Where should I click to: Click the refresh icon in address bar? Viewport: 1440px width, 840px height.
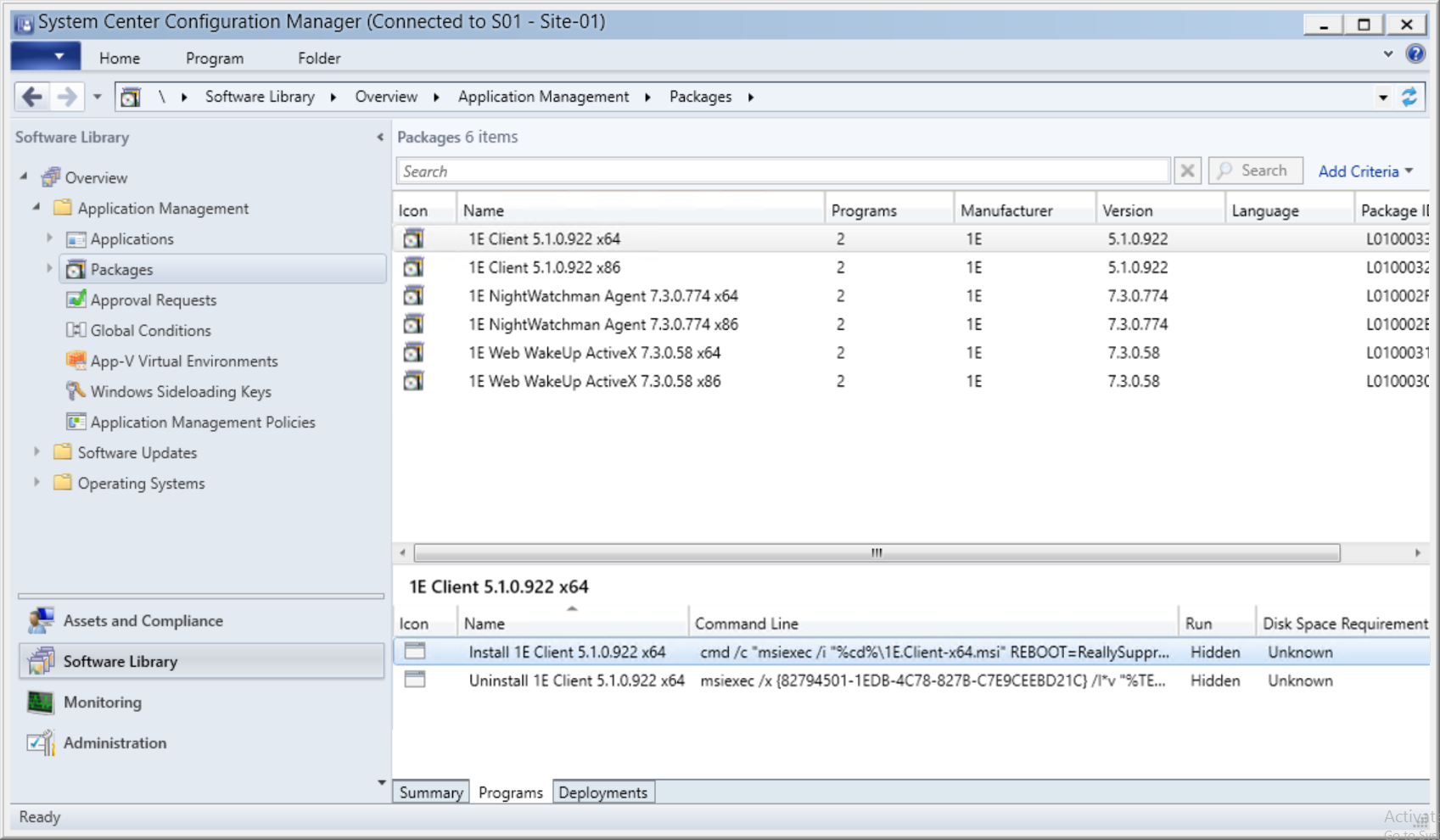click(1409, 97)
